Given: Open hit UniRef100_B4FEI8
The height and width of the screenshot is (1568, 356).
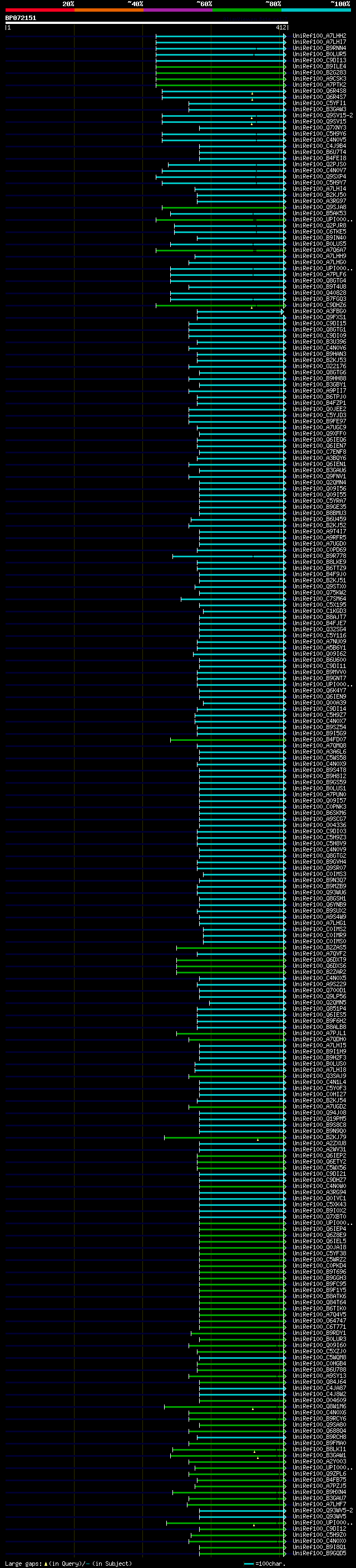Looking at the screenshot, I should (x=319, y=159).
